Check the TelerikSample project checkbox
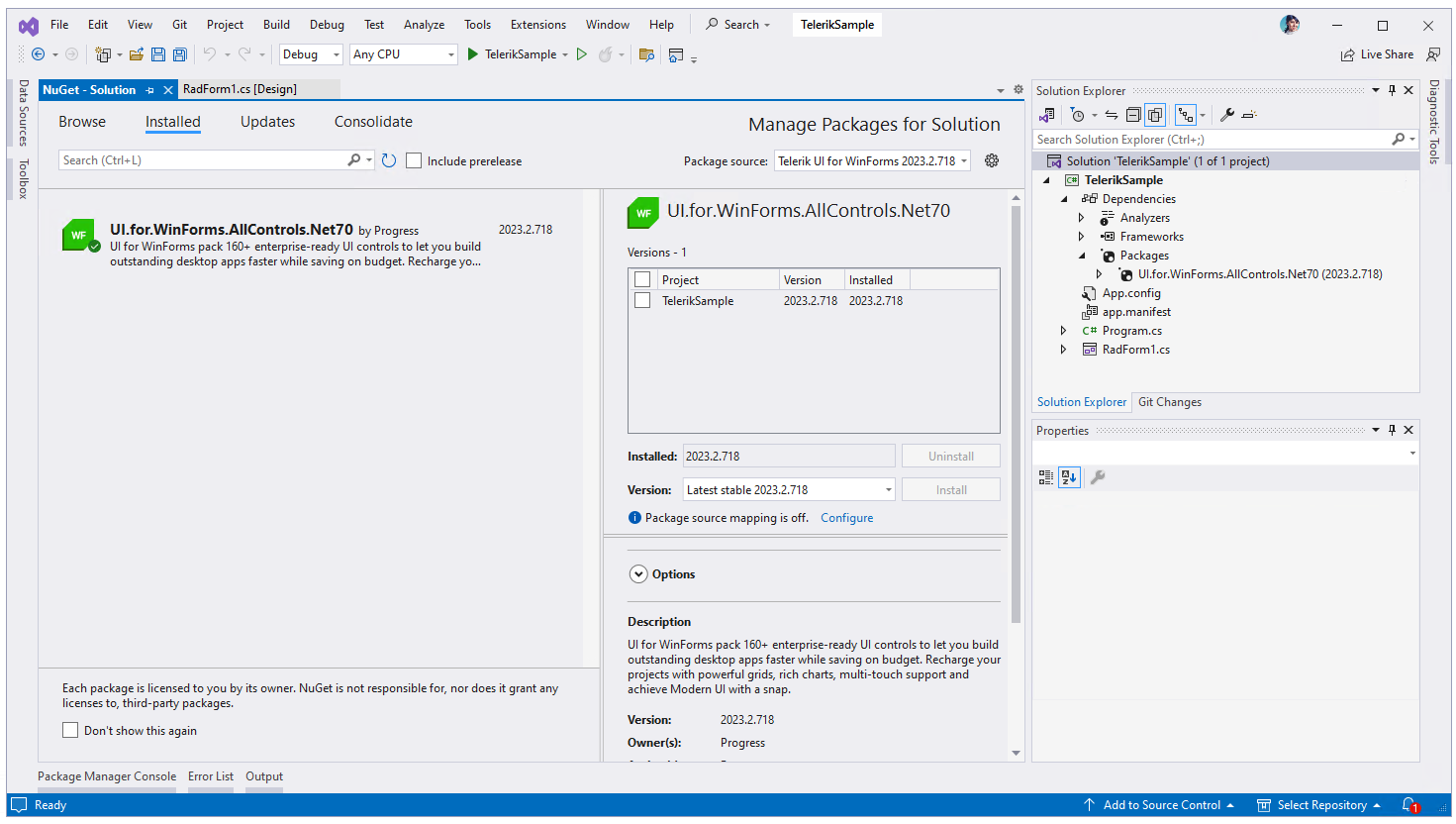The width and height of the screenshot is (1456, 824). tap(642, 300)
